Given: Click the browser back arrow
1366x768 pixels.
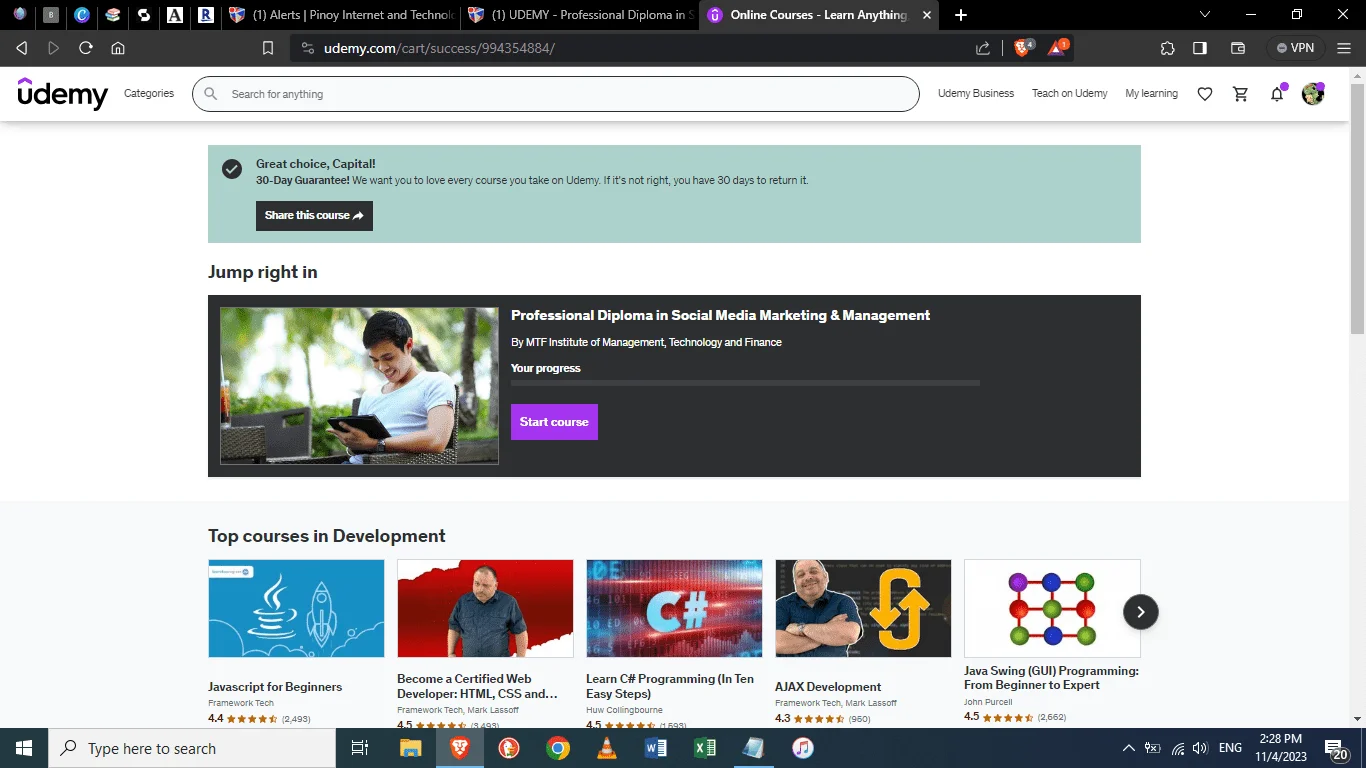Looking at the screenshot, I should (x=22, y=48).
